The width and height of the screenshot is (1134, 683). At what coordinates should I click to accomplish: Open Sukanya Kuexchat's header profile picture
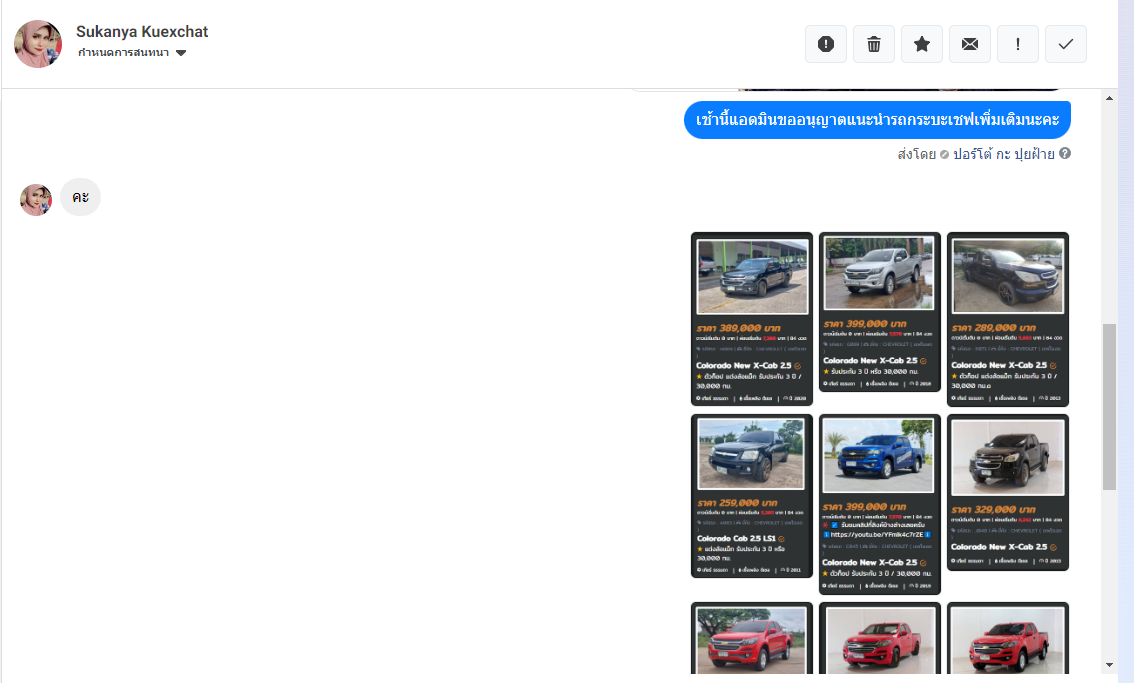(38, 44)
